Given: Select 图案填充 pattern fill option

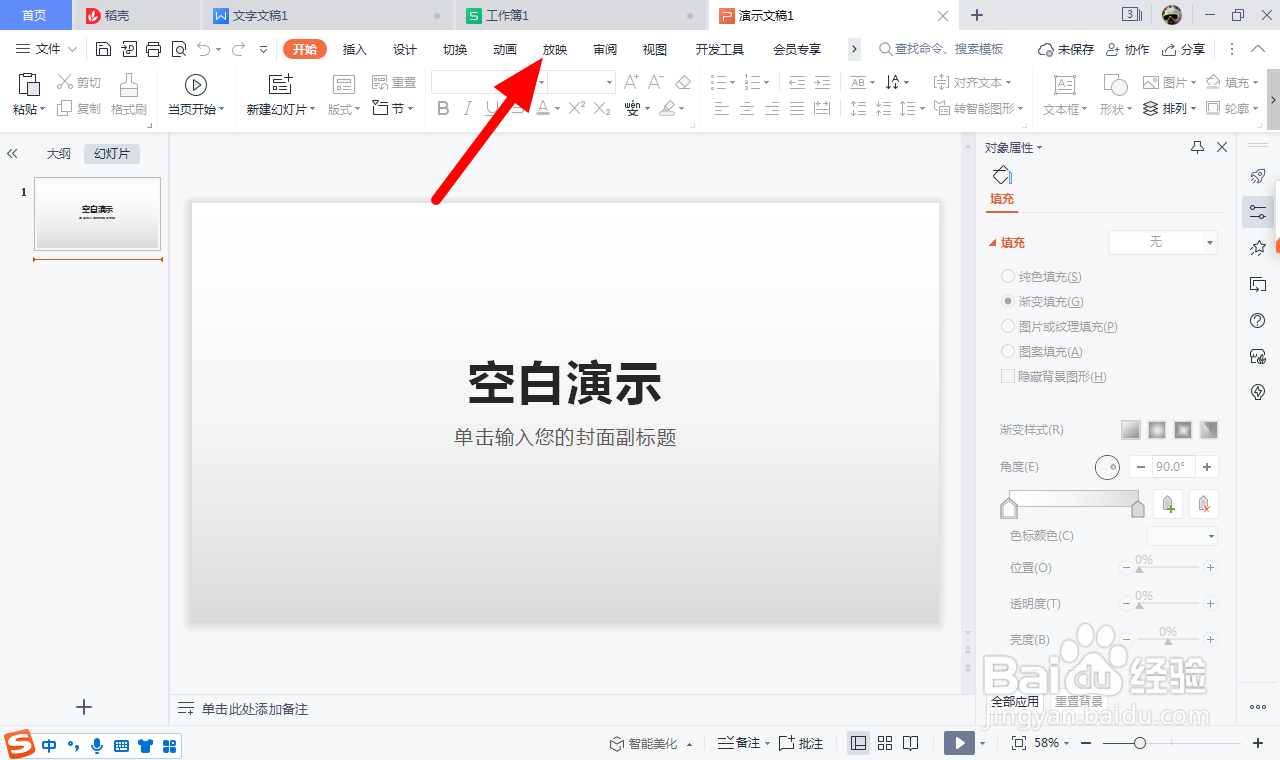Looking at the screenshot, I should (x=1040, y=351).
